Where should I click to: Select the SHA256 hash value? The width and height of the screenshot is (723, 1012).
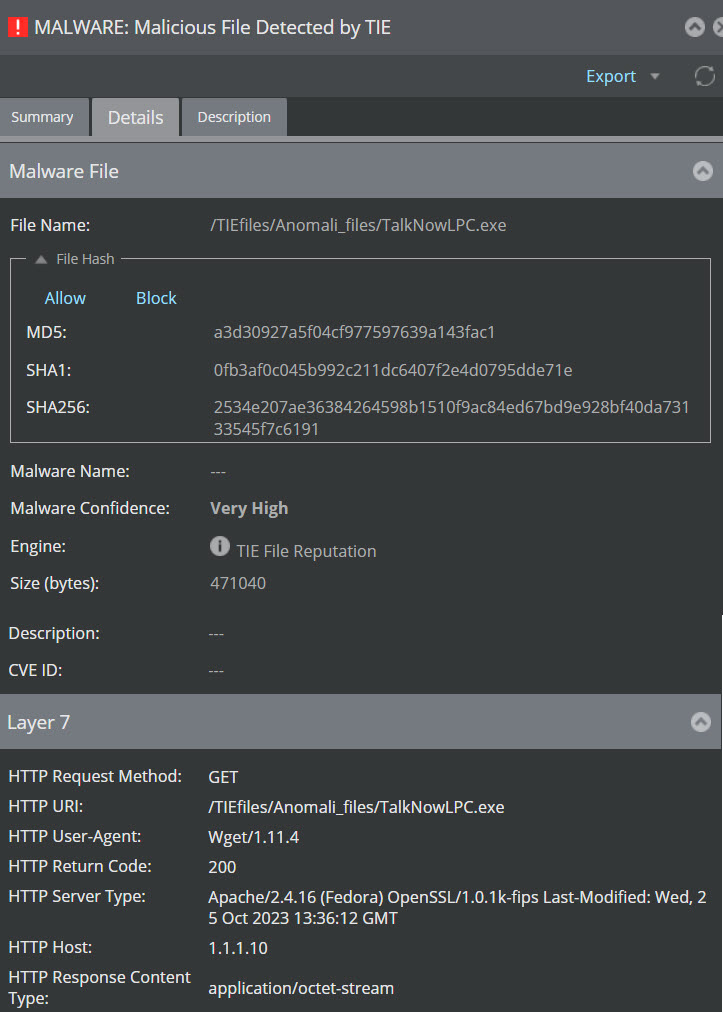[452, 418]
